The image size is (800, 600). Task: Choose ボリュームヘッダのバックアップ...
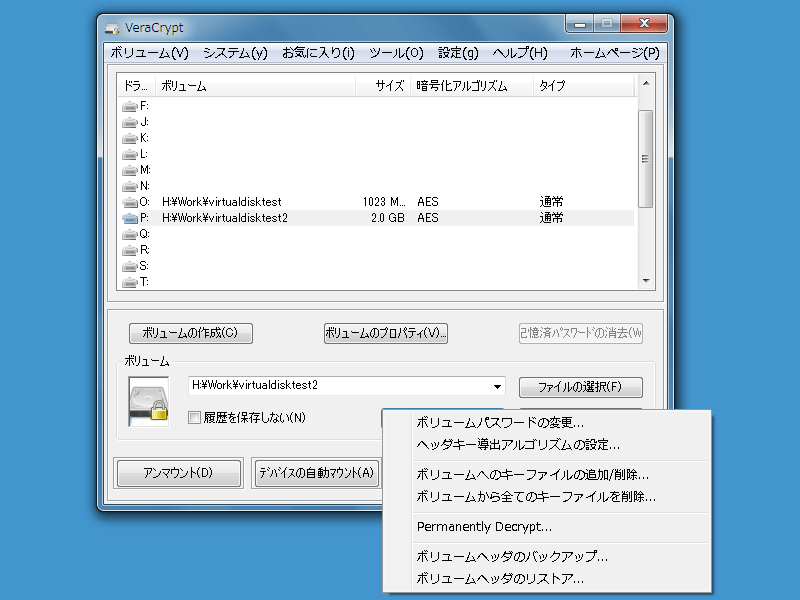547,557
